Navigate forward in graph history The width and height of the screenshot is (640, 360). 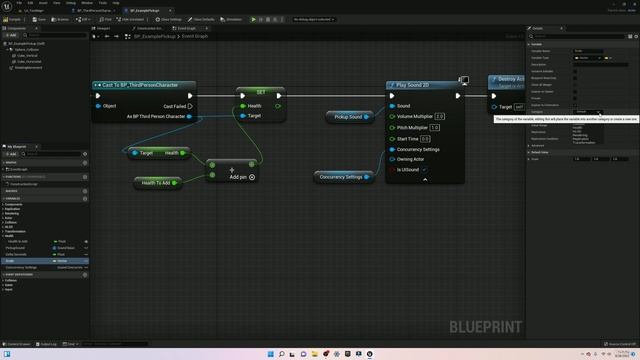tap(116, 36)
